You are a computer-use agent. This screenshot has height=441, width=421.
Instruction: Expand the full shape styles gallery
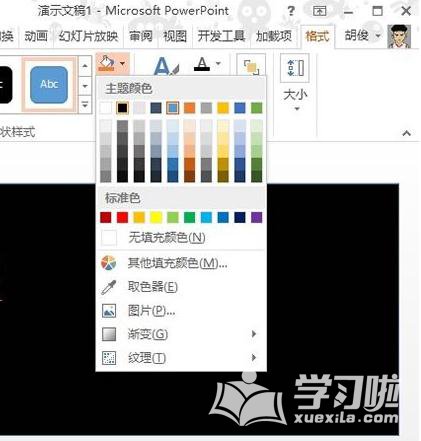point(85,105)
